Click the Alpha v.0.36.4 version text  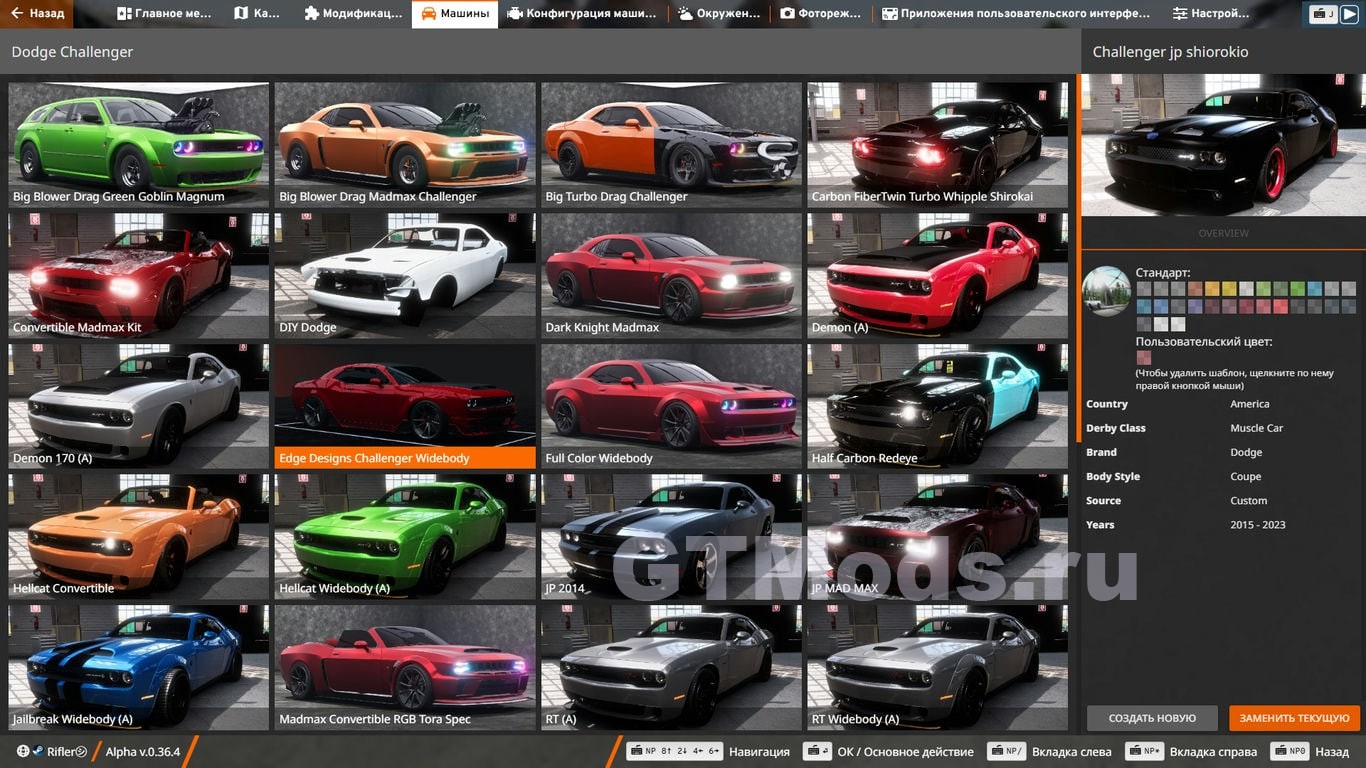point(143,751)
